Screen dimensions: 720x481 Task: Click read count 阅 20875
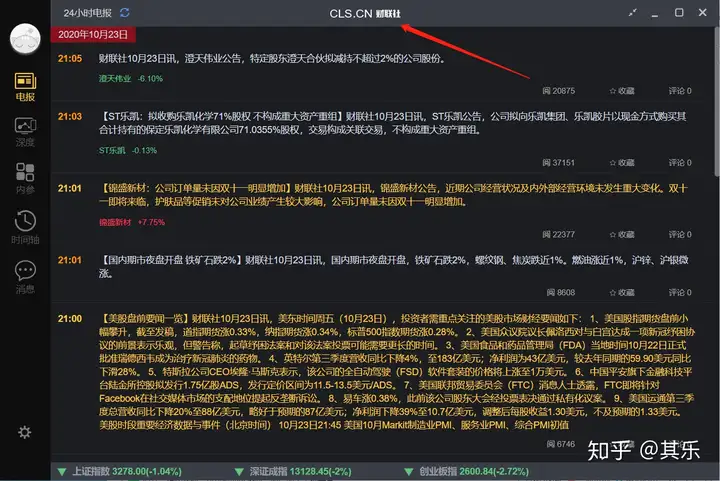point(558,91)
